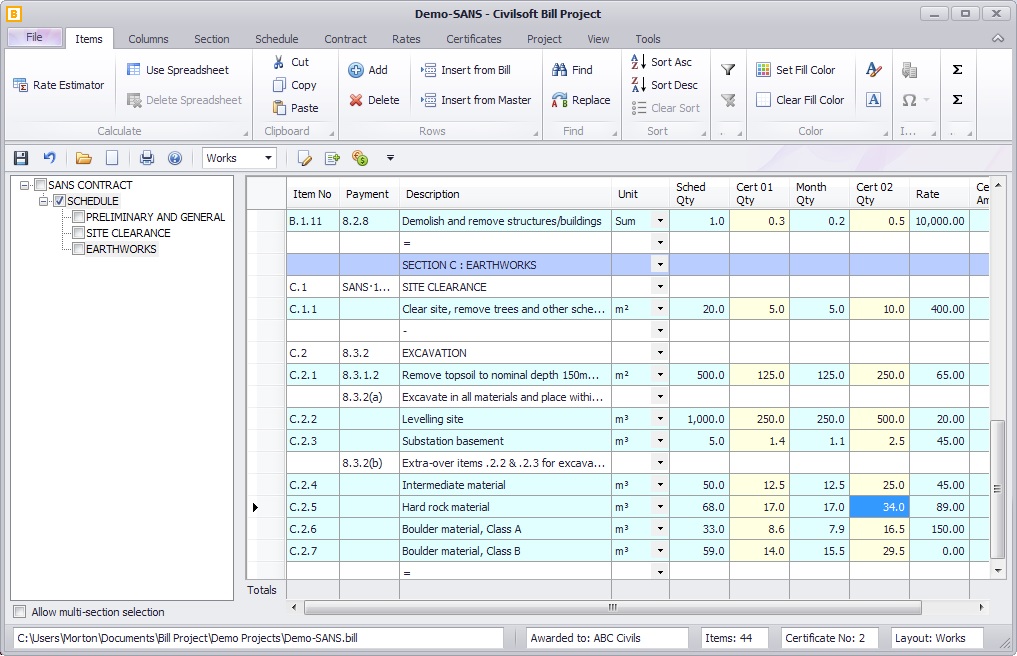Switch to the Certificates tab

click(473, 39)
